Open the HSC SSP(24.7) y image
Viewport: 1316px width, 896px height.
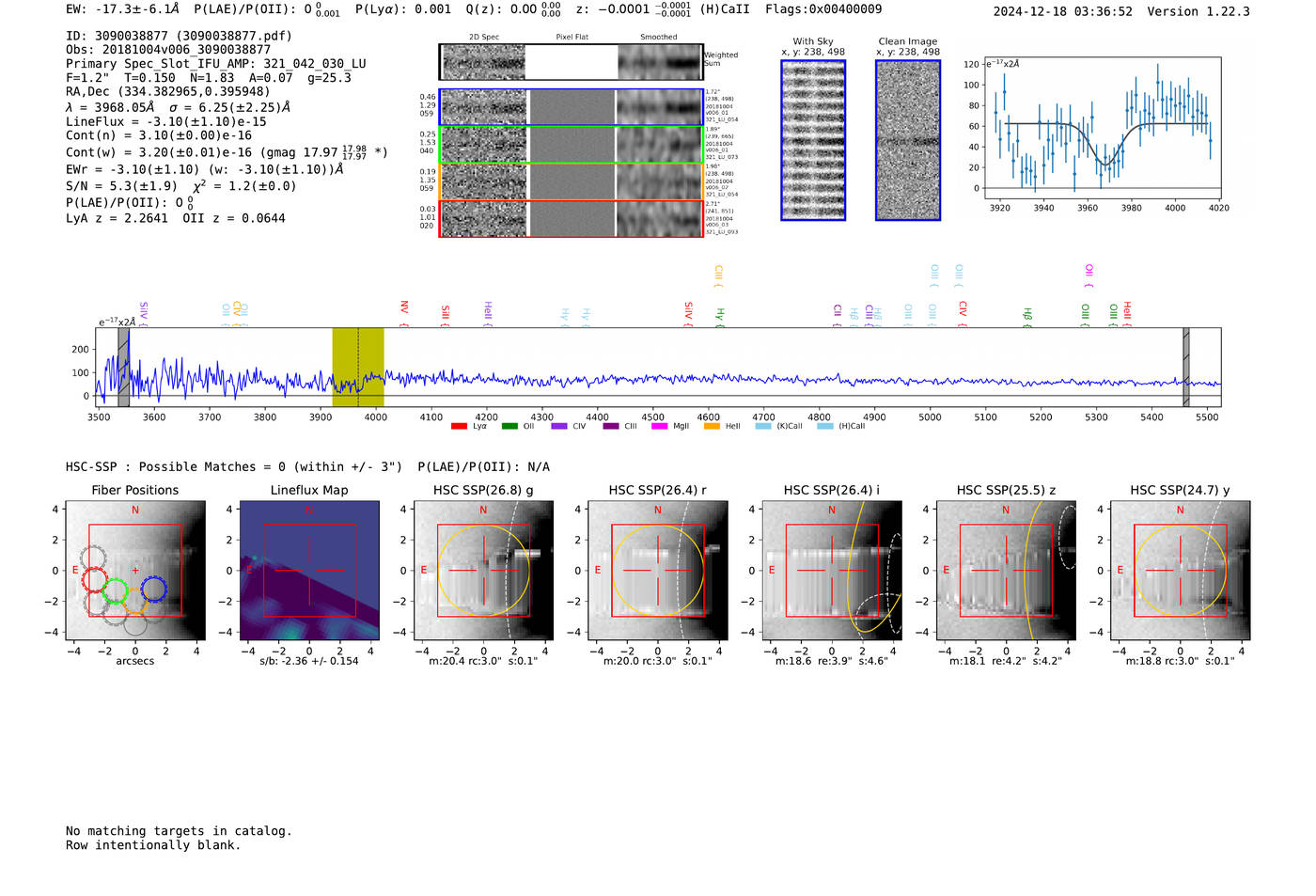pyautogui.click(x=1180, y=571)
